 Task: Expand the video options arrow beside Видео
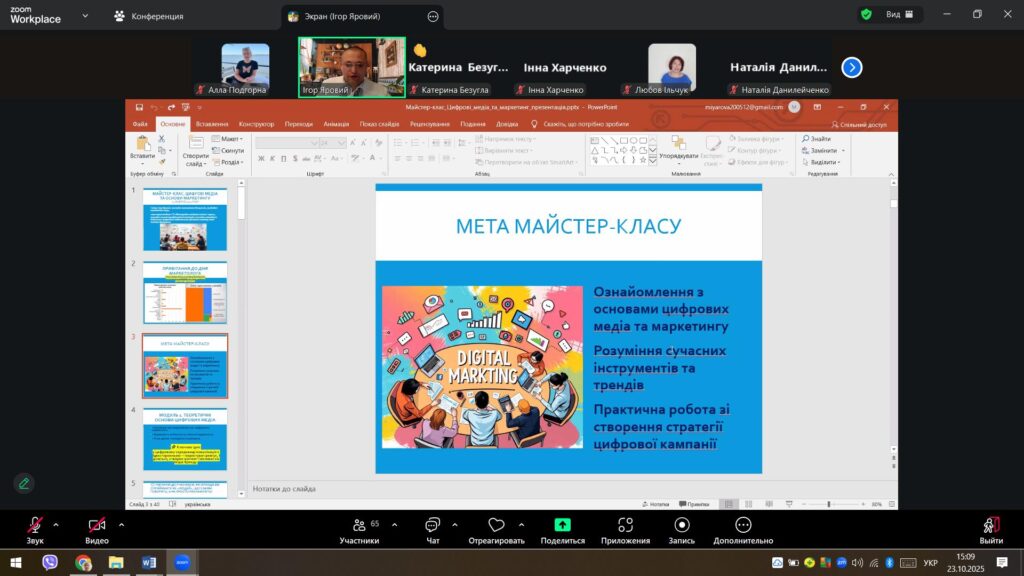122,524
